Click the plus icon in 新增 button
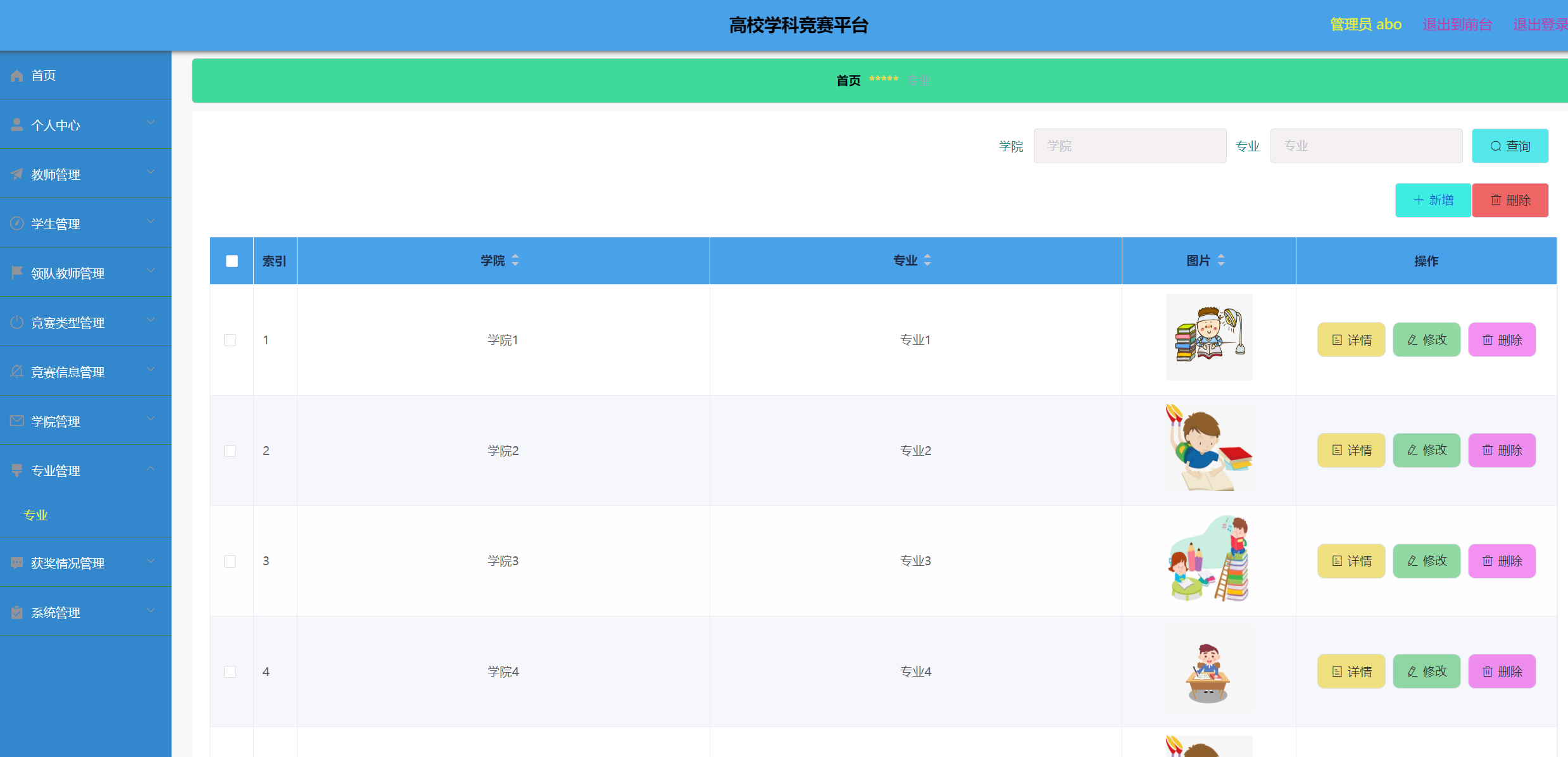The image size is (1568, 757). (1419, 200)
